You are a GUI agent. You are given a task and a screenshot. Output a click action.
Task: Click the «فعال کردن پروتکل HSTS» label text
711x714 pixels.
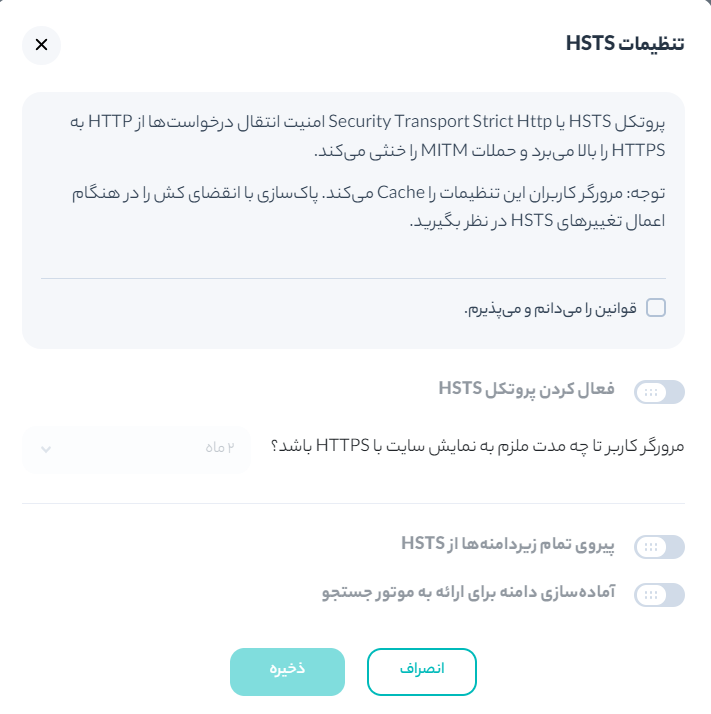coord(527,388)
